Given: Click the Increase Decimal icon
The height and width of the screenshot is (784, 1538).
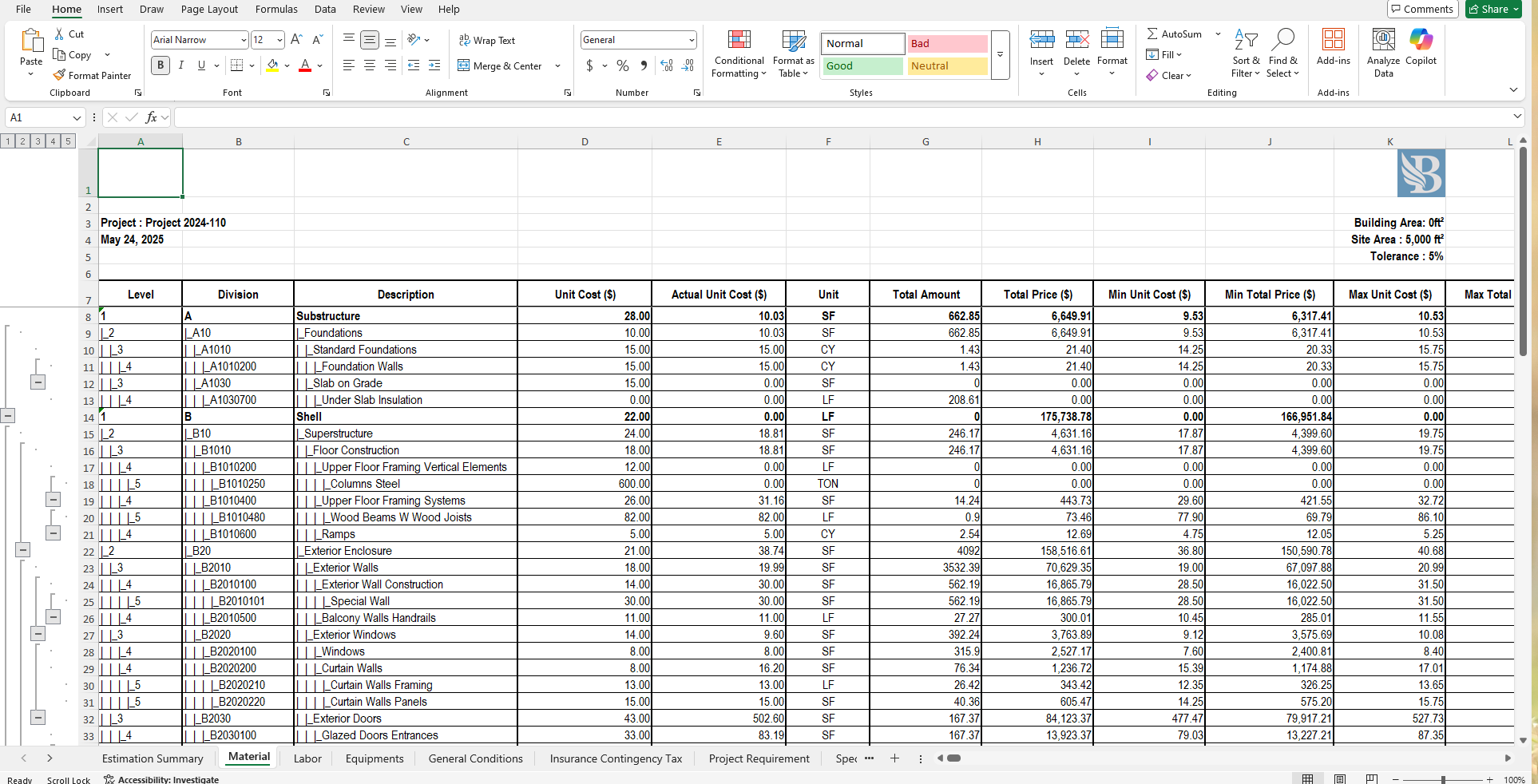Looking at the screenshot, I should coord(667,65).
